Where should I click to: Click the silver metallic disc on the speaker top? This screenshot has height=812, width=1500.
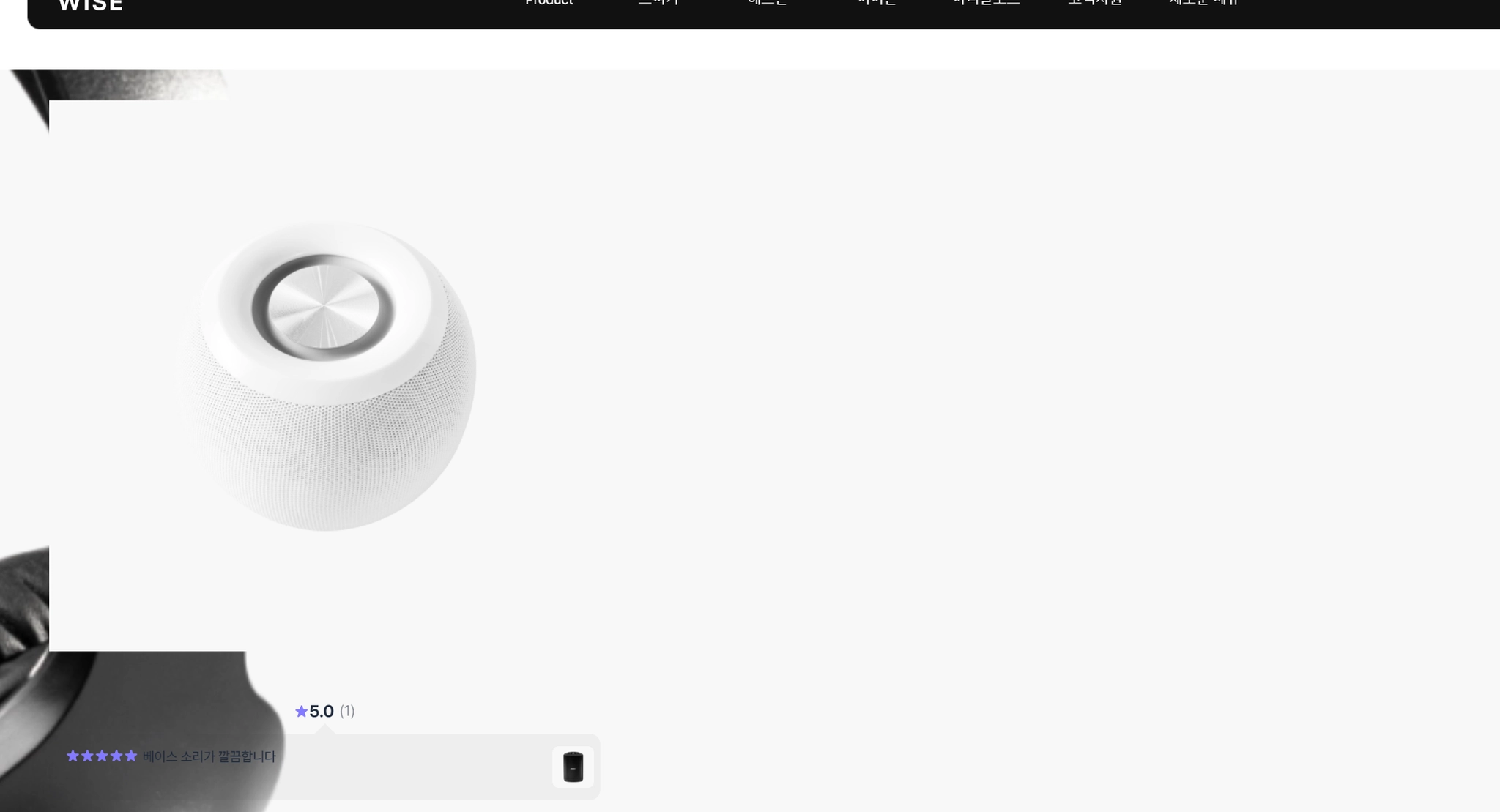323,307
